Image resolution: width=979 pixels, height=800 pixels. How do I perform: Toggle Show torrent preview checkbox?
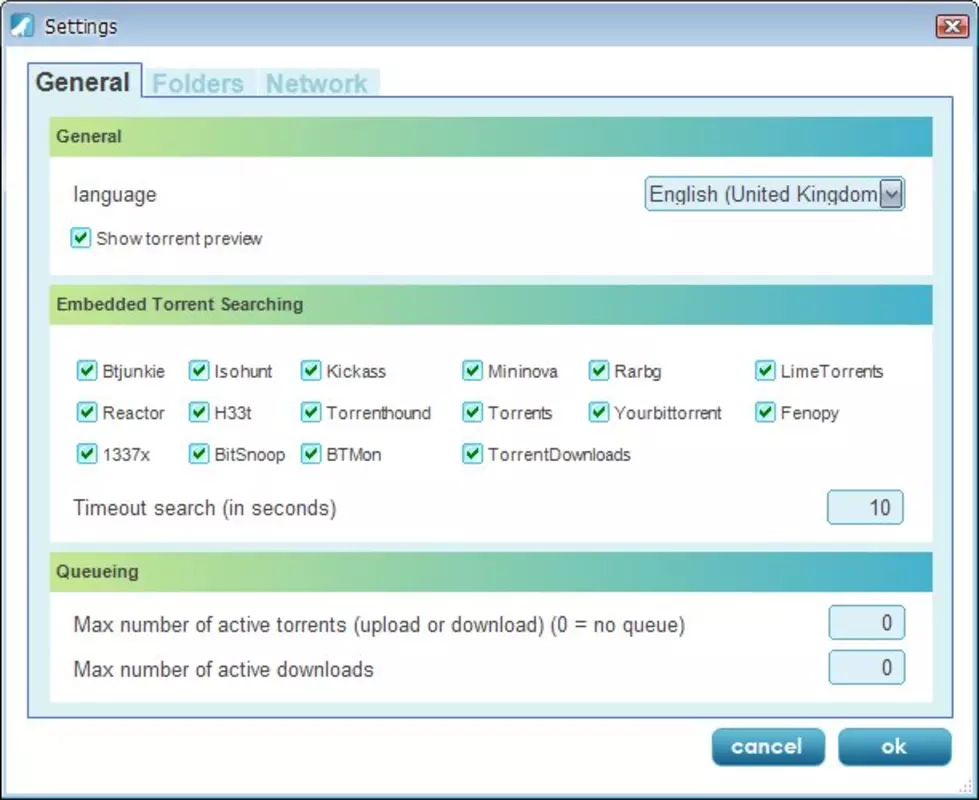[x=81, y=238]
